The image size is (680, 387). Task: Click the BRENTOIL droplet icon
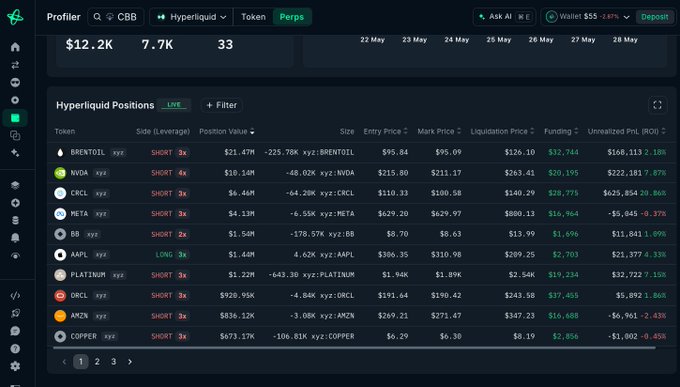[60, 152]
